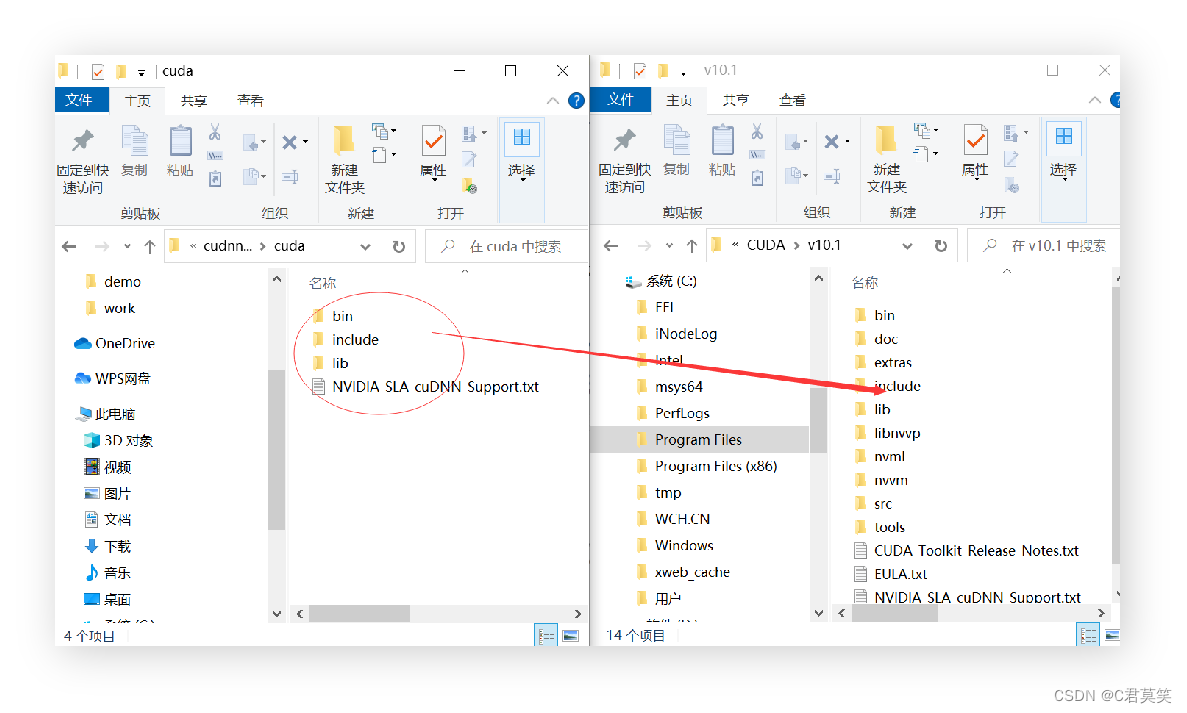The height and width of the screenshot is (713, 1187).
Task: Click Properties icon in cuda window
Action: [x=434, y=141]
